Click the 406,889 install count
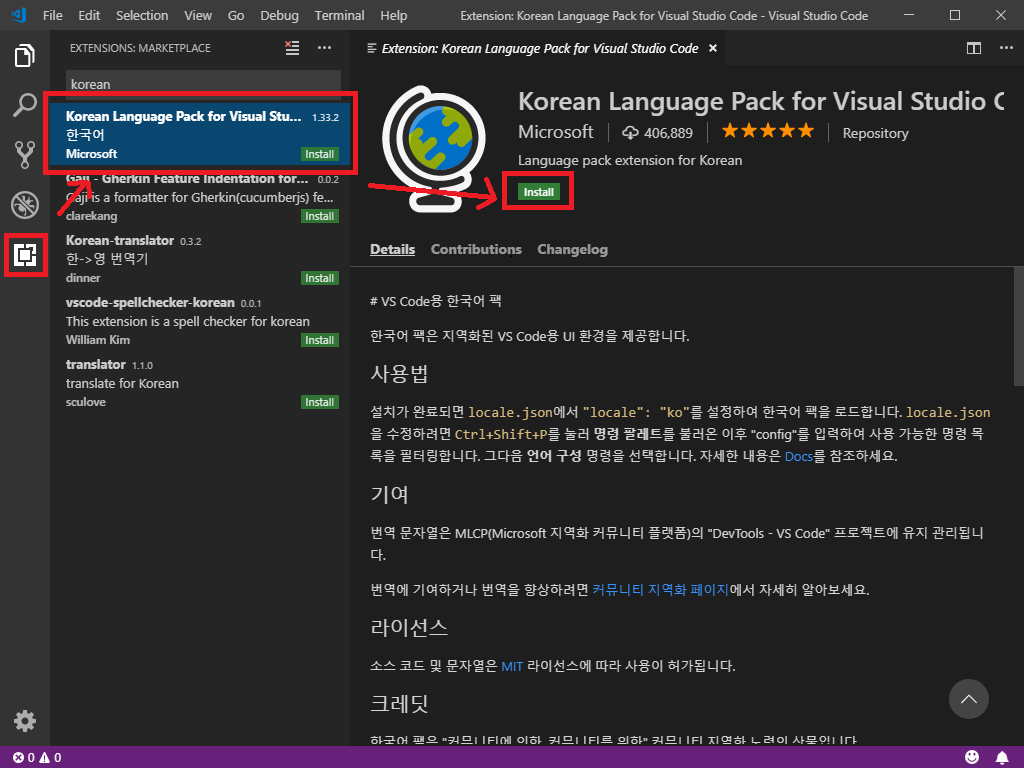Viewport: 1024px width, 768px height. coord(657,133)
